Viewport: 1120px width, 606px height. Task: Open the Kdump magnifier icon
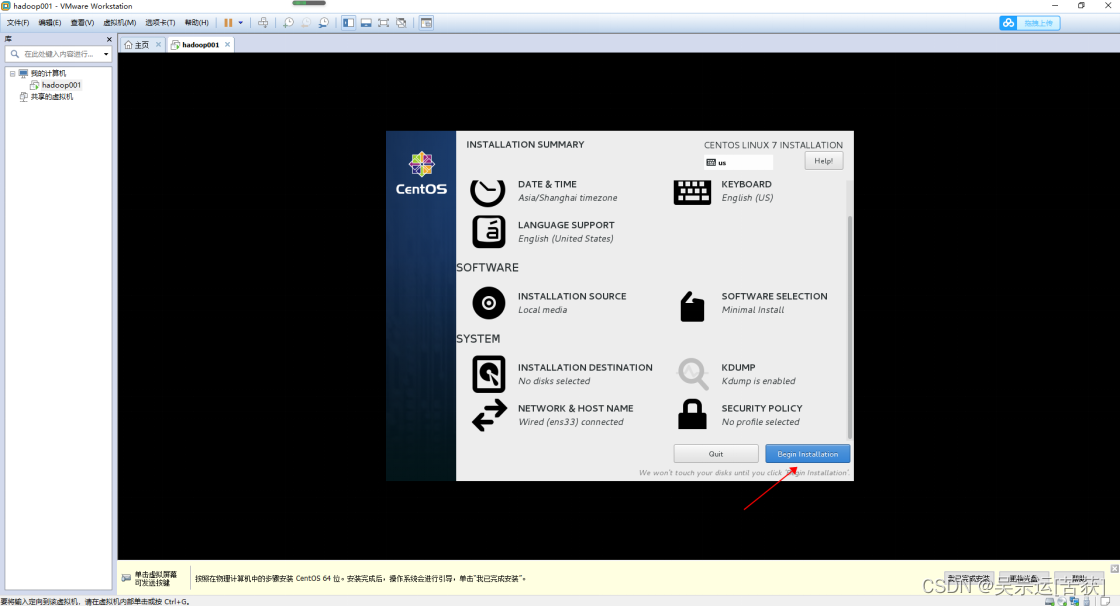(693, 374)
